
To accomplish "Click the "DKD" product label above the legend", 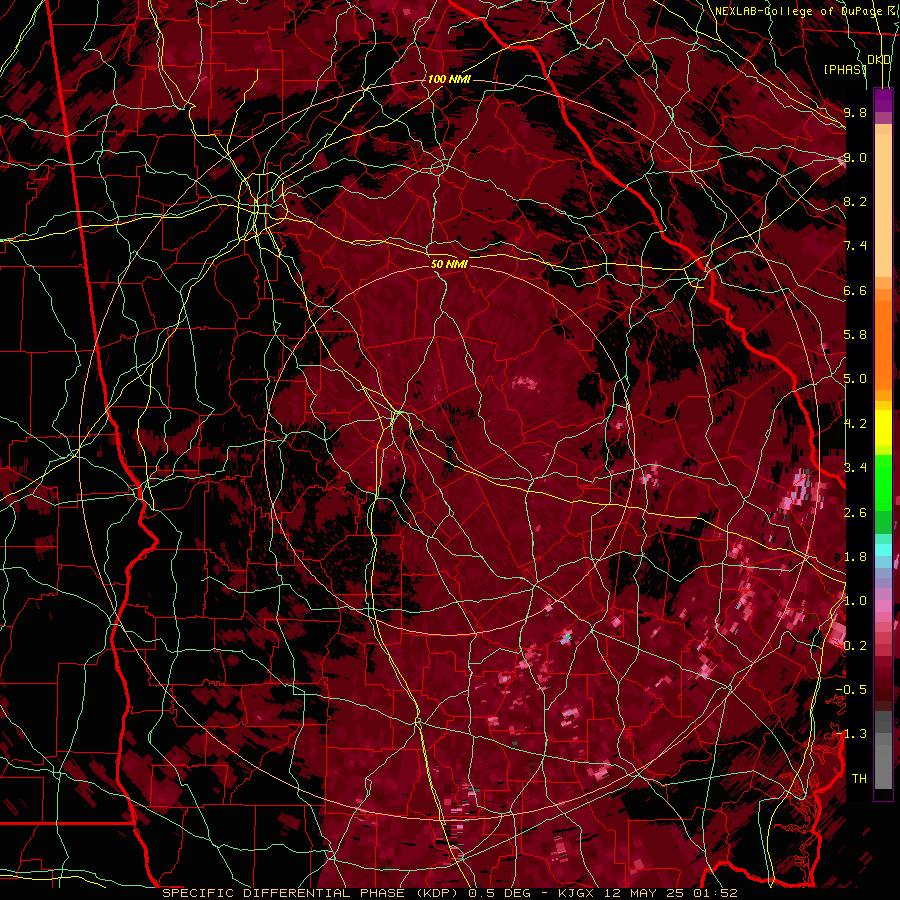I will 879,60.
